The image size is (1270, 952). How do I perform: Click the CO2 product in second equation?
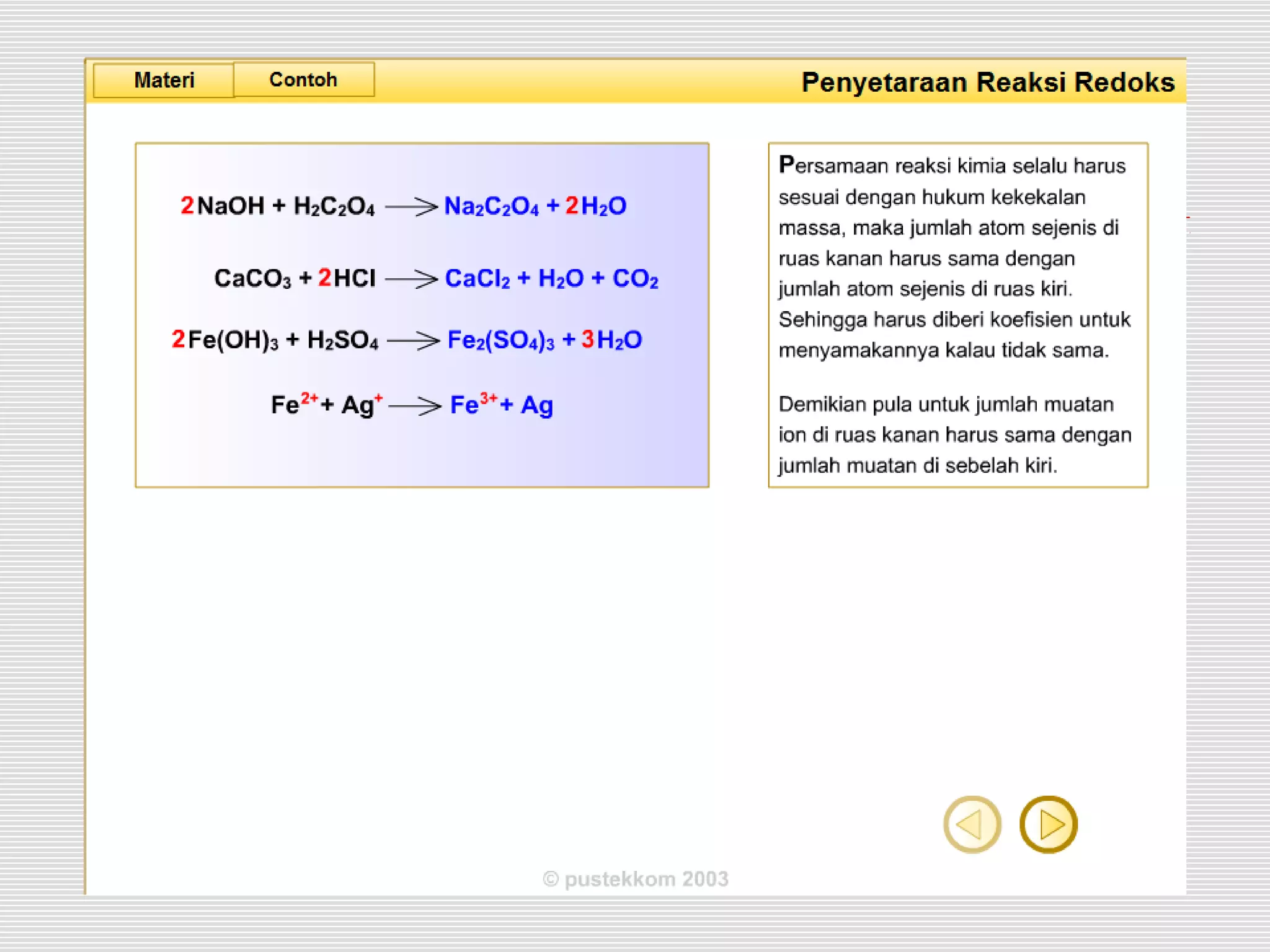(x=635, y=279)
